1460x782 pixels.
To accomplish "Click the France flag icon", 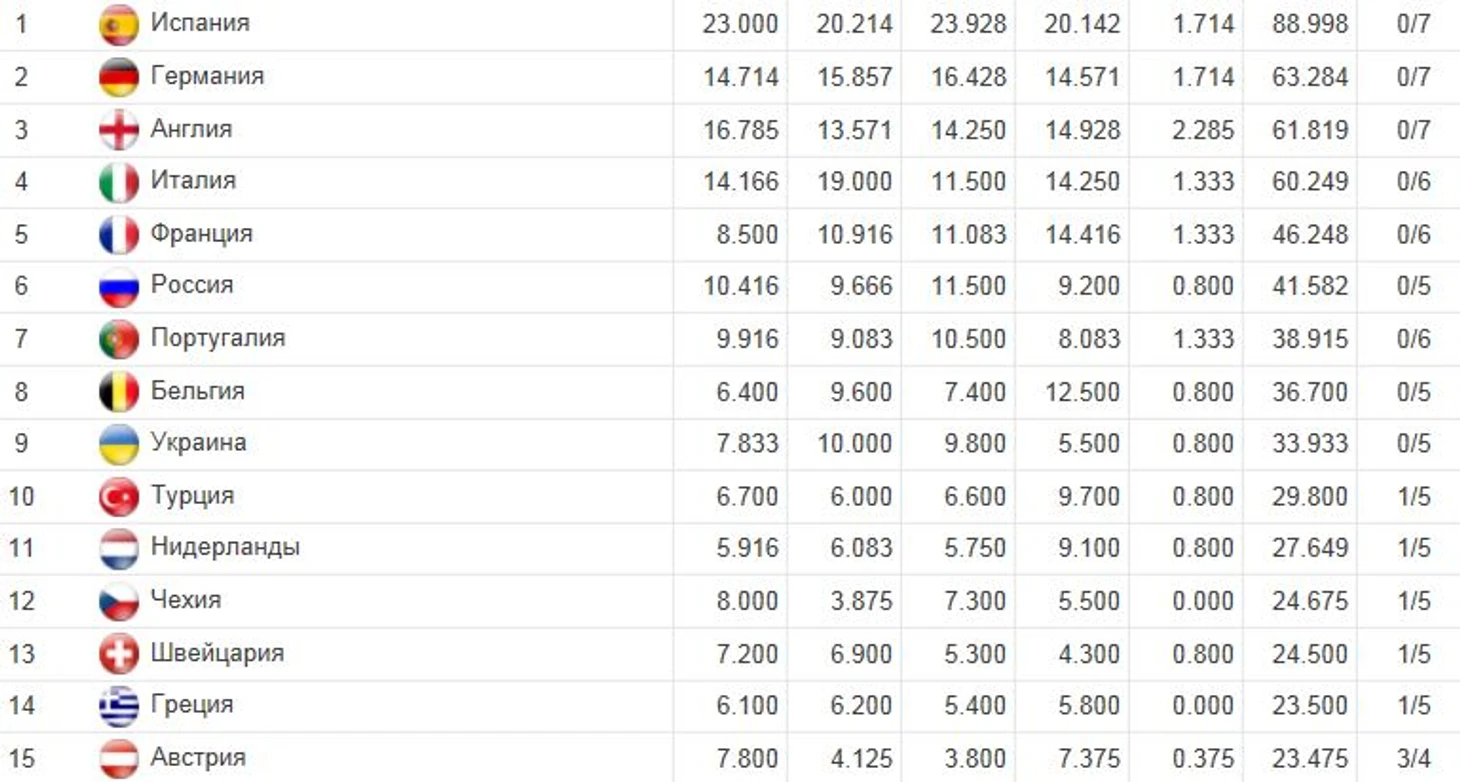I will (x=119, y=235).
